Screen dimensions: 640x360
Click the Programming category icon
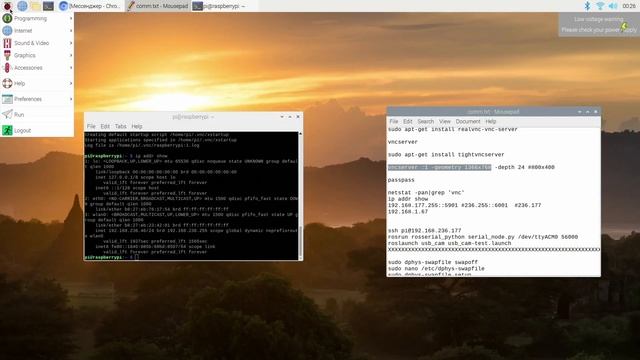[x=7, y=18]
